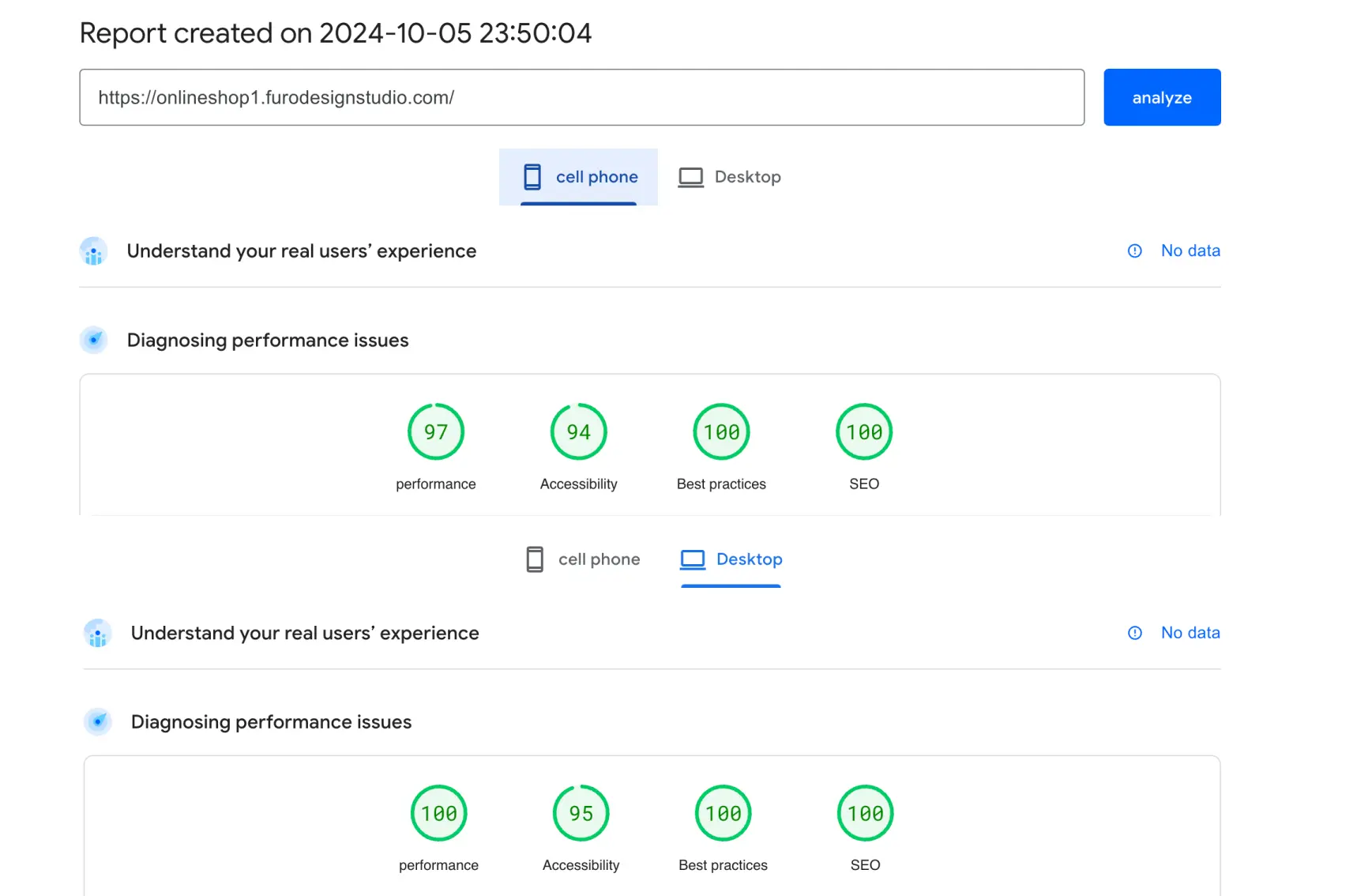Click No data link in cell phone report
Viewport: 1372px width, 896px height.
pyautogui.click(x=1190, y=250)
